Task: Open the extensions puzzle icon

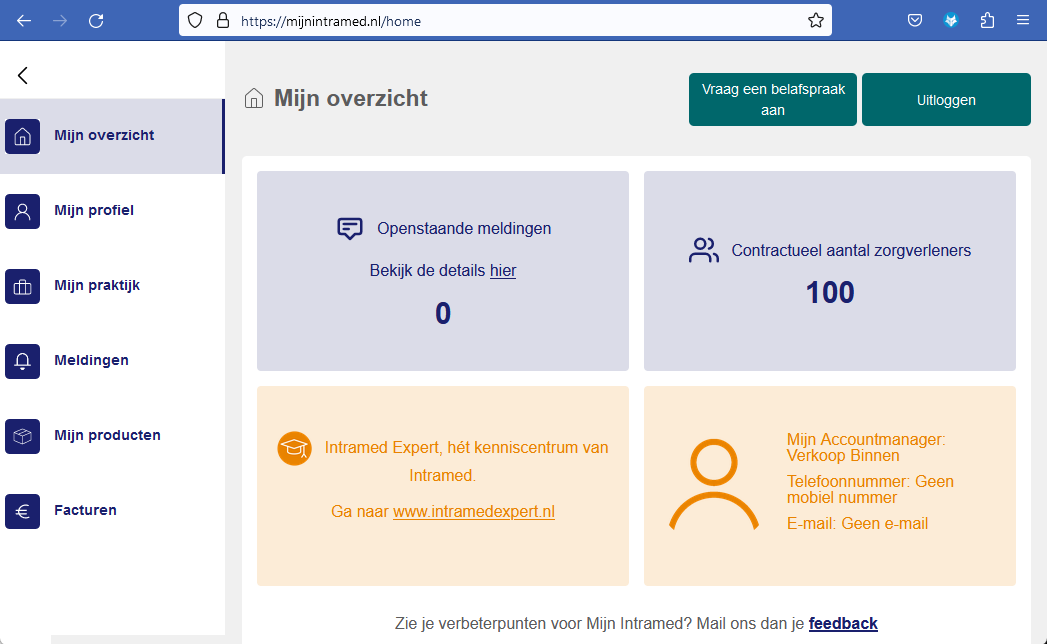Action: 987,21
